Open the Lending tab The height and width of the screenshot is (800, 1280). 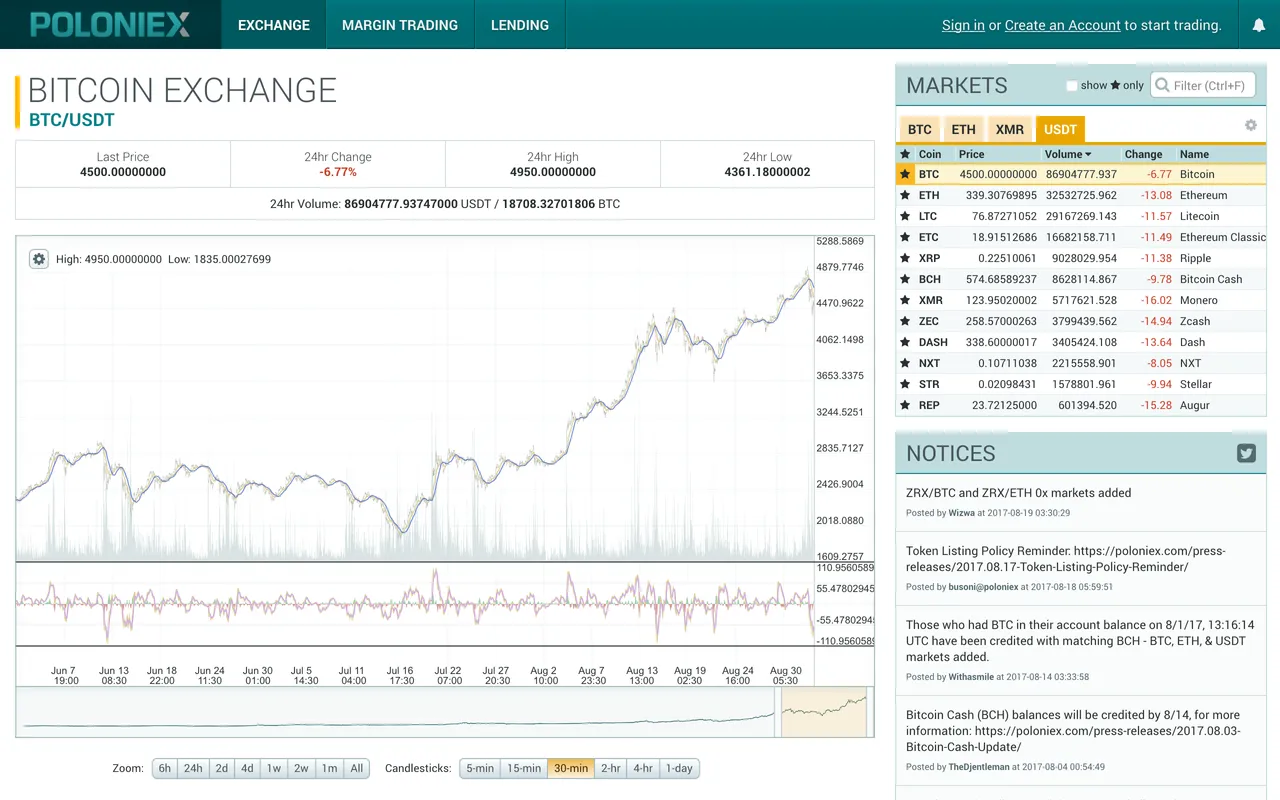[x=520, y=25]
